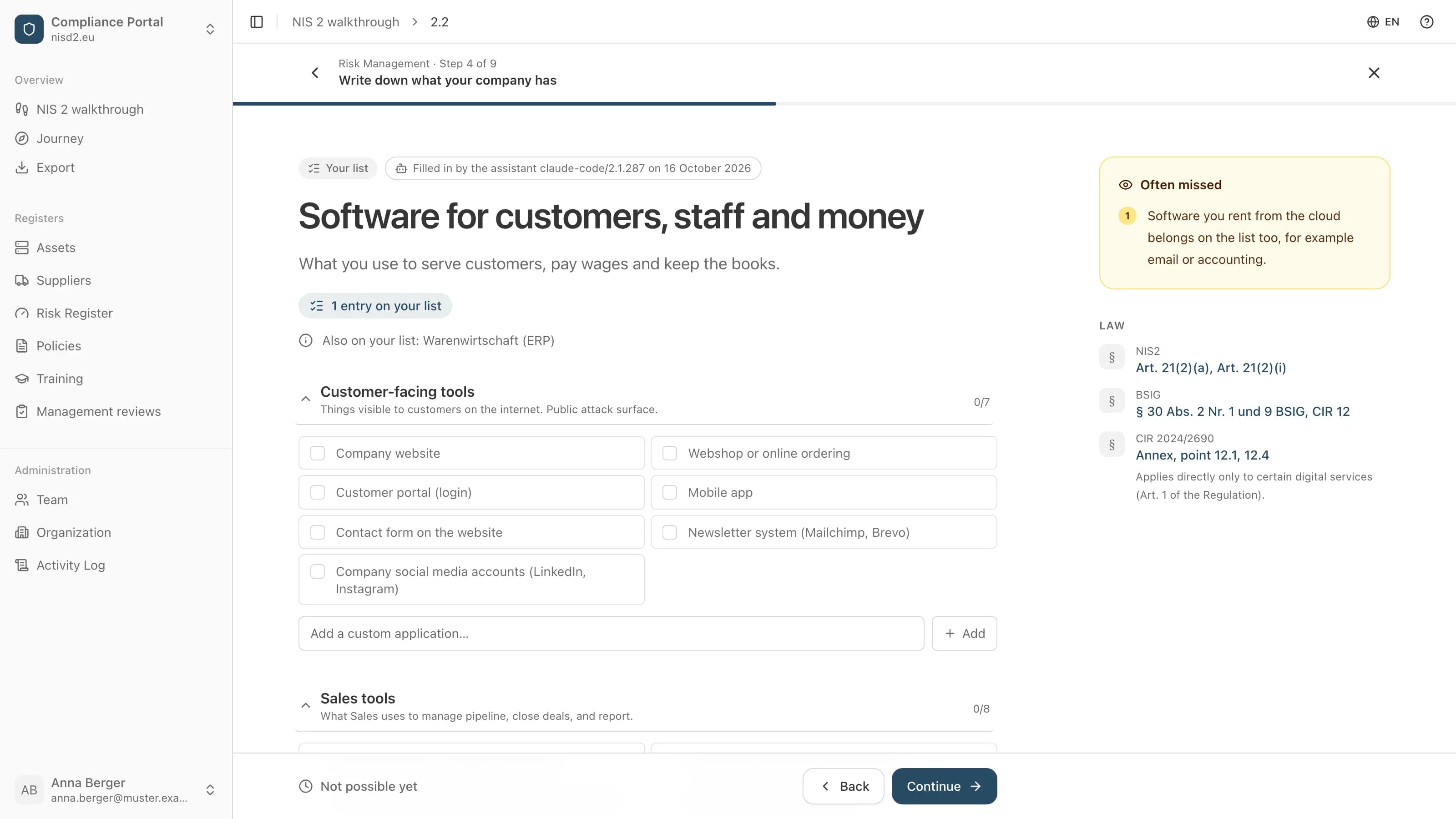
Task: Check Contact form on the website
Action: click(x=318, y=532)
